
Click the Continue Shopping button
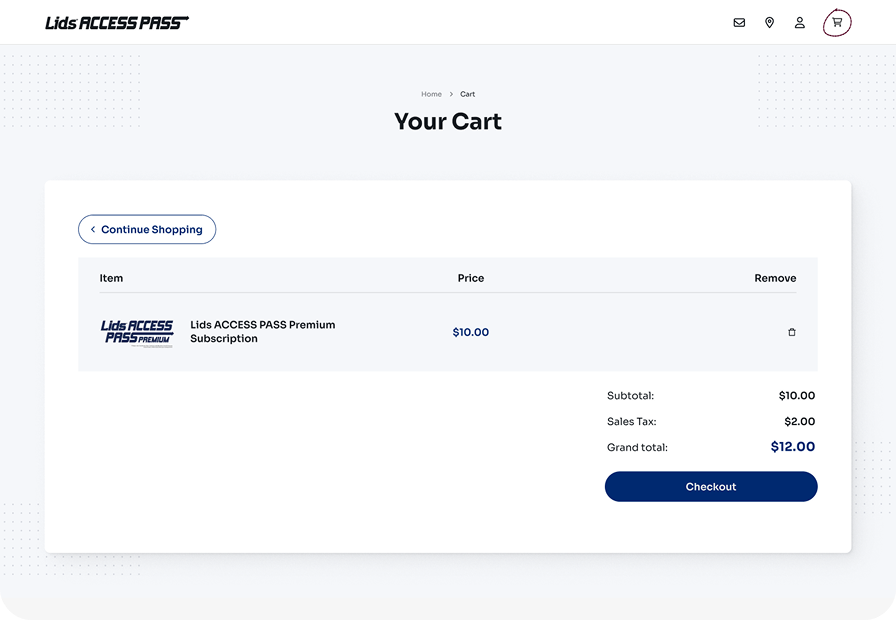(x=147, y=230)
